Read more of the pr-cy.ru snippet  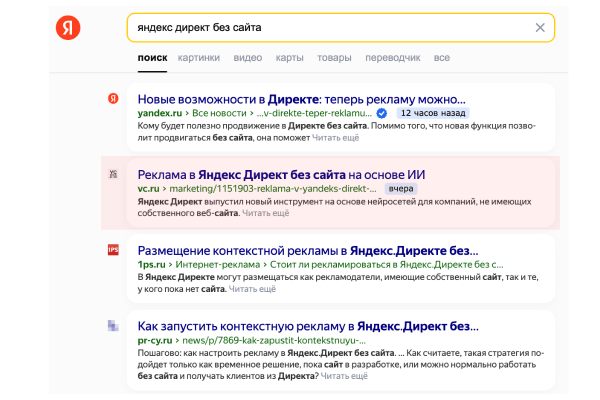tap(344, 376)
